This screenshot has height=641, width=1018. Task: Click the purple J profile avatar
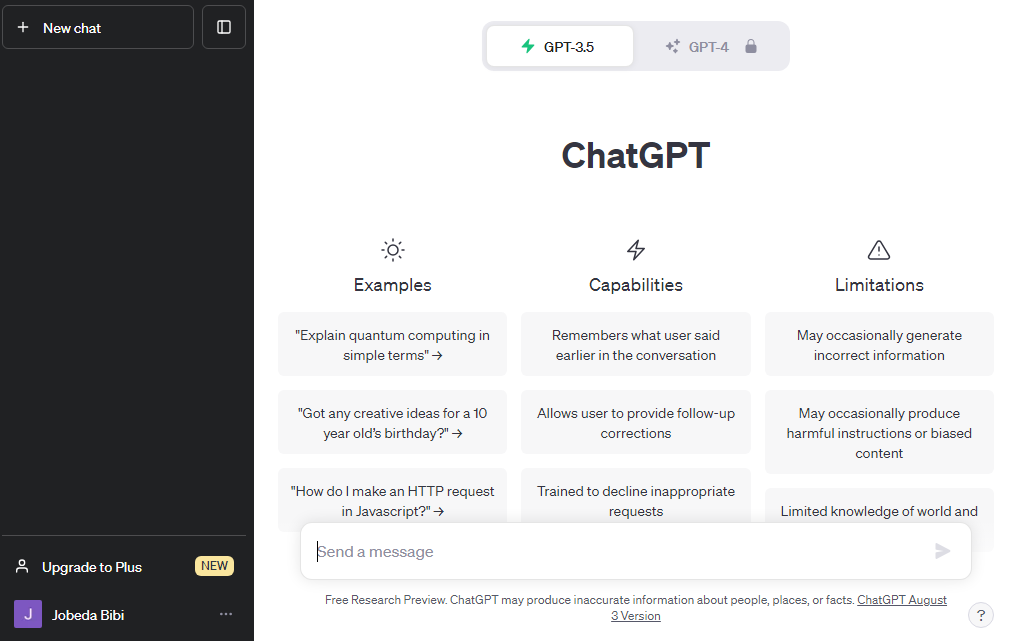pyautogui.click(x=28, y=614)
